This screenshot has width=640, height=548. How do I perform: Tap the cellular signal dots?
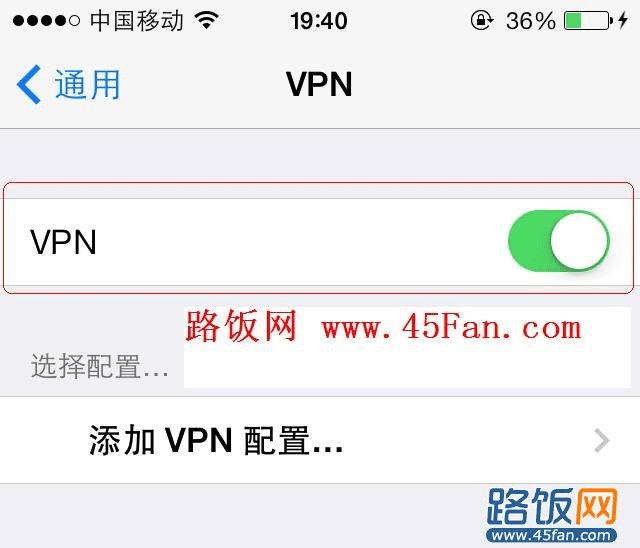pyautogui.click(x=46, y=20)
